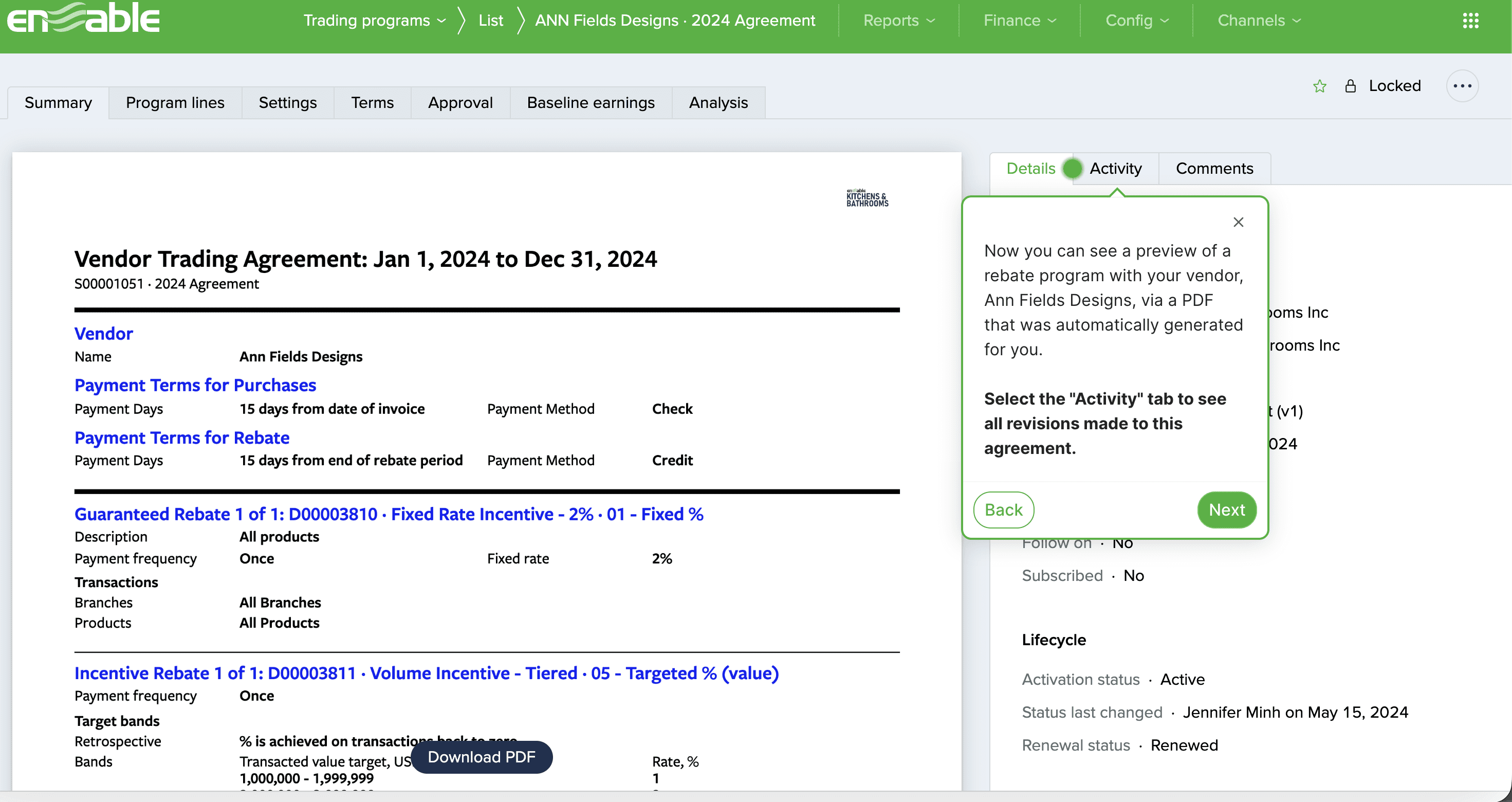Open the Config dropdown menu

[1137, 21]
